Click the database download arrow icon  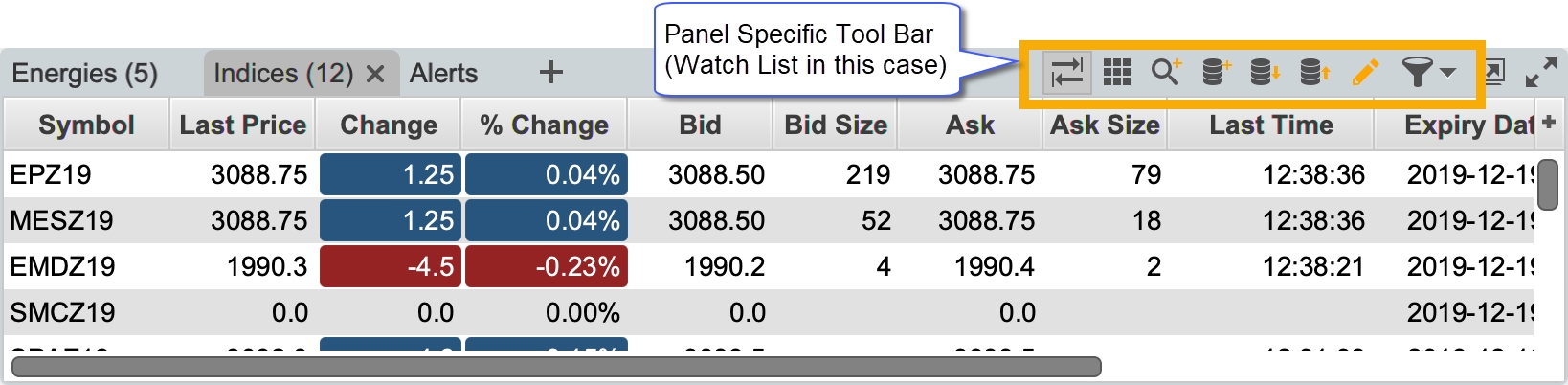(1266, 72)
